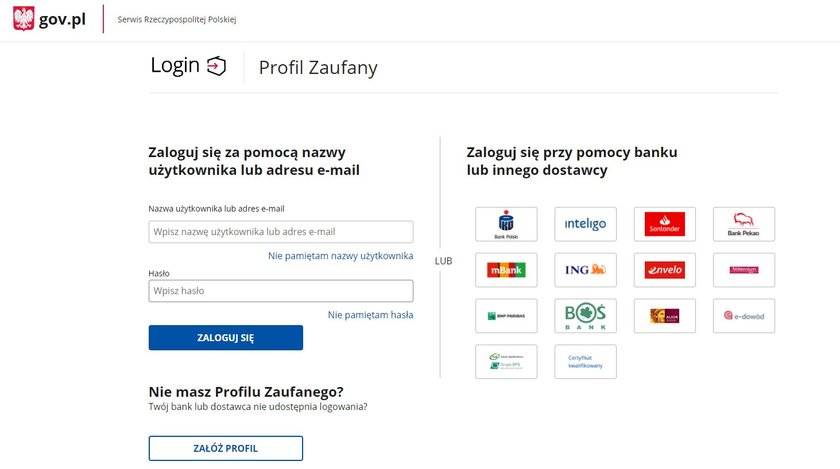Choose Alior Bank login tile

click(x=664, y=316)
